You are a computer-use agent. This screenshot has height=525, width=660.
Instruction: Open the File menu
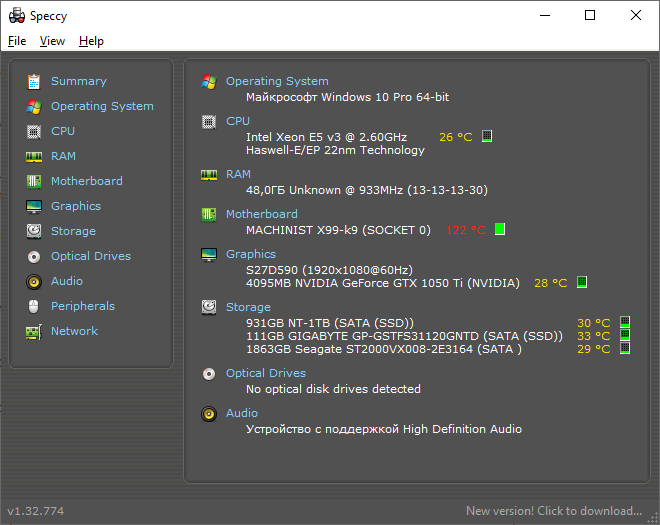[x=17, y=41]
